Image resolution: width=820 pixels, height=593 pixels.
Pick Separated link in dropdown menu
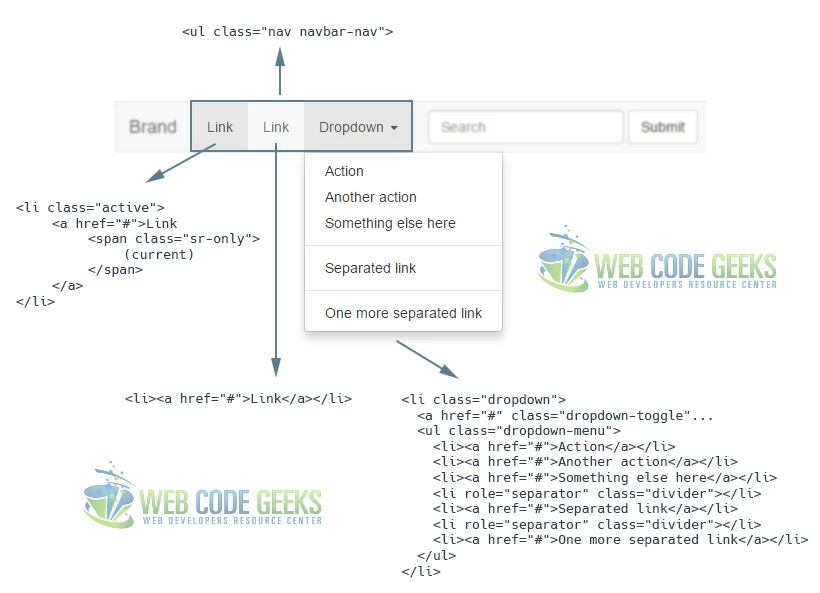(x=370, y=268)
